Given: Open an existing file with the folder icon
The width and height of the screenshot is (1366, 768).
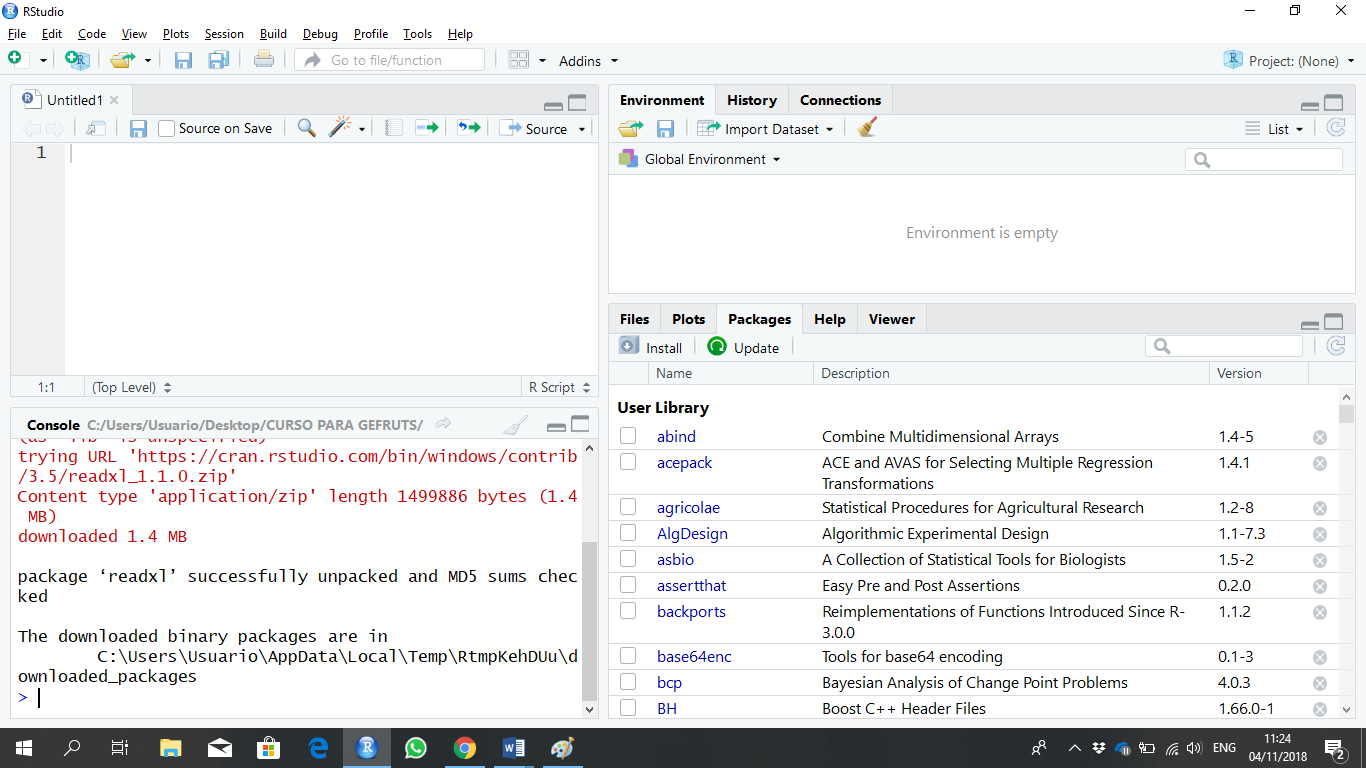Looking at the screenshot, I should tap(123, 60).
